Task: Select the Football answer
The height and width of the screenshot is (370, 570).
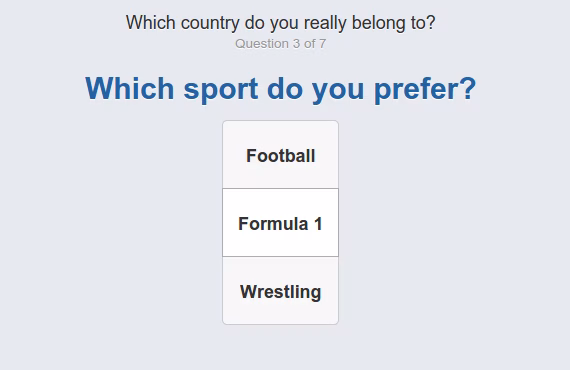Action: pos(280,154)
